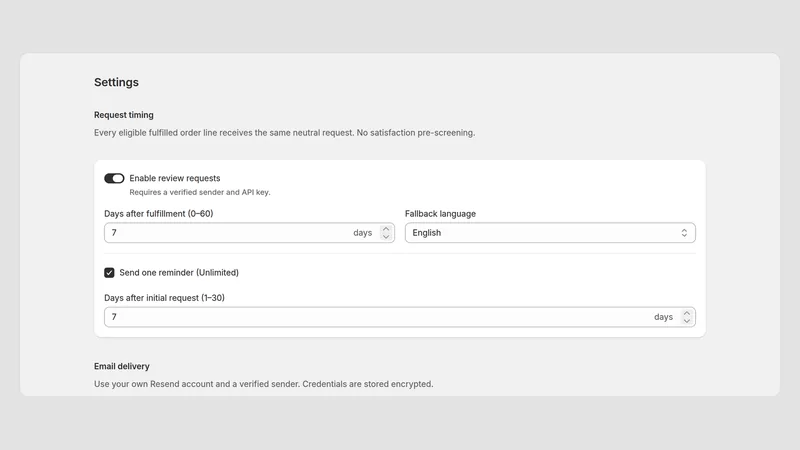Decrease Days after fulfillment with down arrow
800x450 pixels.
pos(386,237)
